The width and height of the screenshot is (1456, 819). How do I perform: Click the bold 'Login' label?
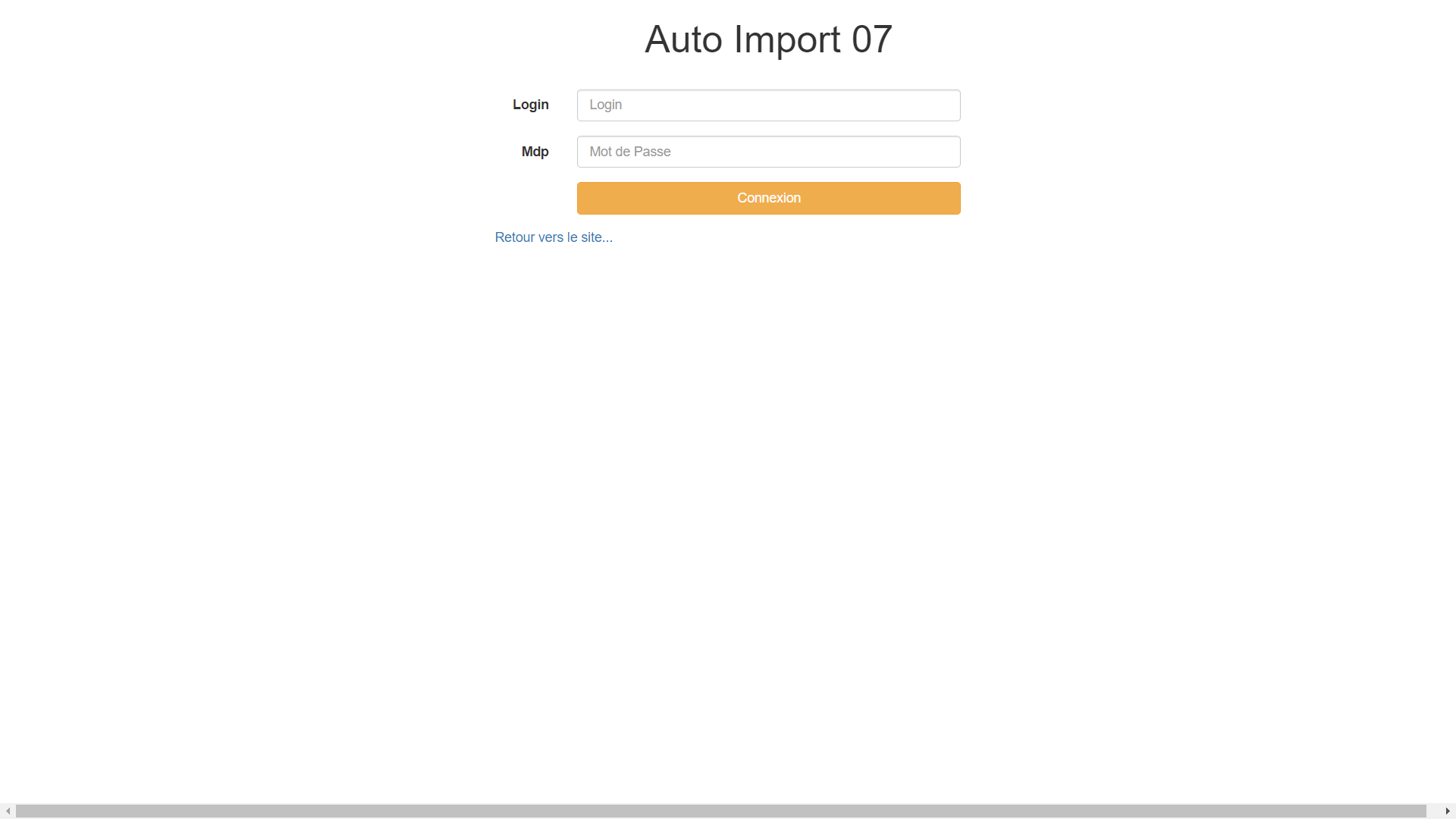tap(531, 105)
